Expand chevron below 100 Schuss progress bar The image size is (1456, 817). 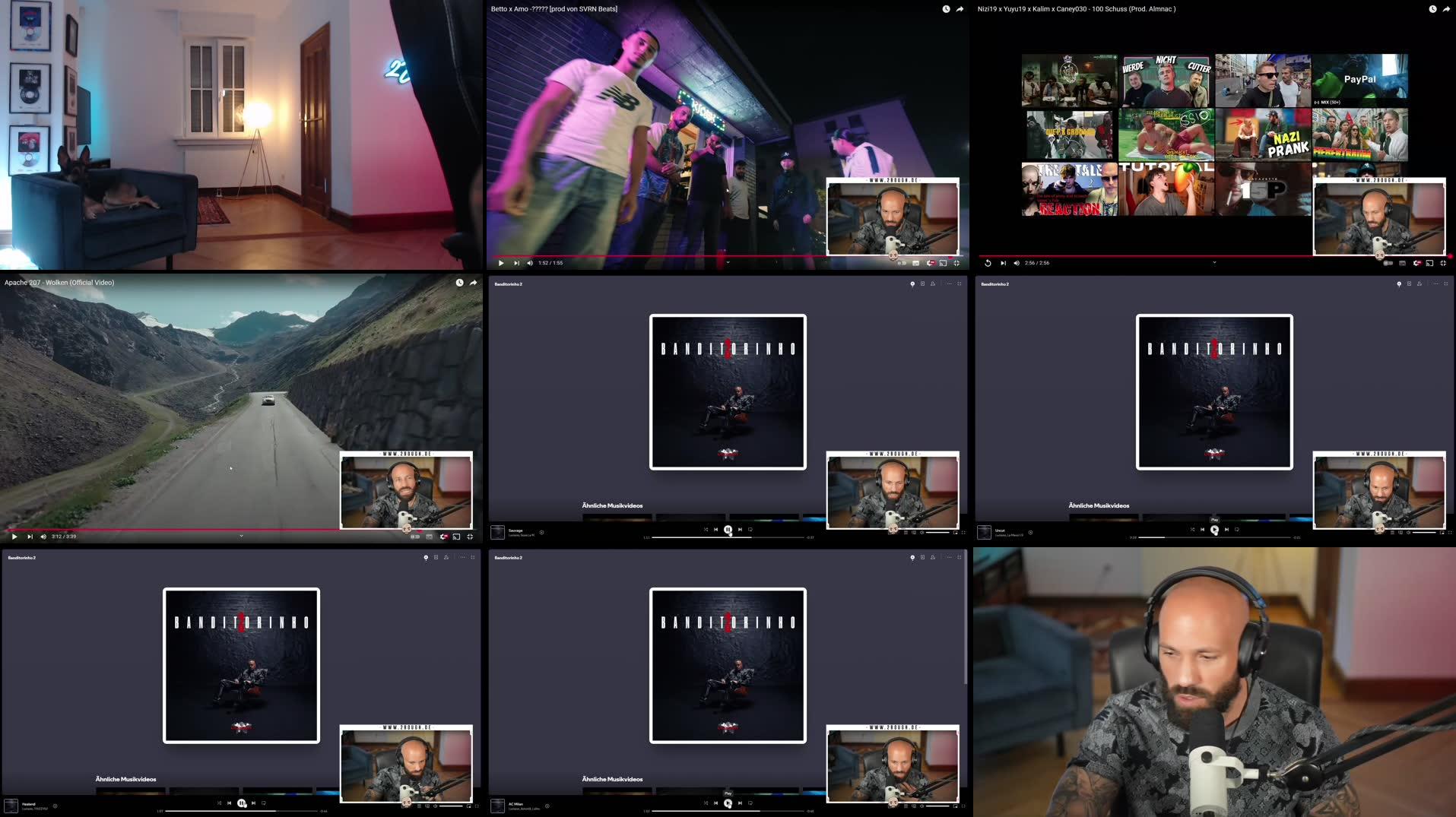click(x=1214, y=262)
